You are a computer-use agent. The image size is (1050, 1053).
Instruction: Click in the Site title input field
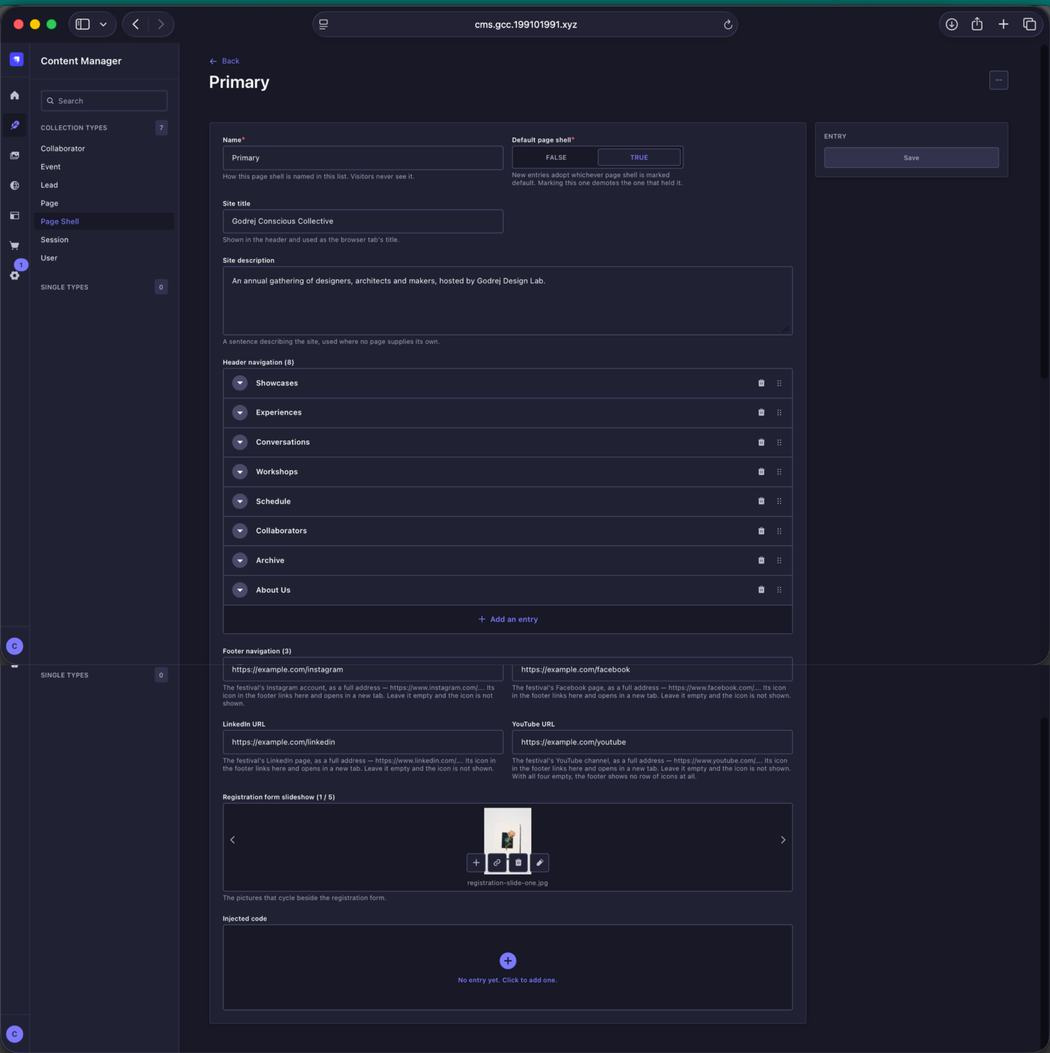click(363, 221)
